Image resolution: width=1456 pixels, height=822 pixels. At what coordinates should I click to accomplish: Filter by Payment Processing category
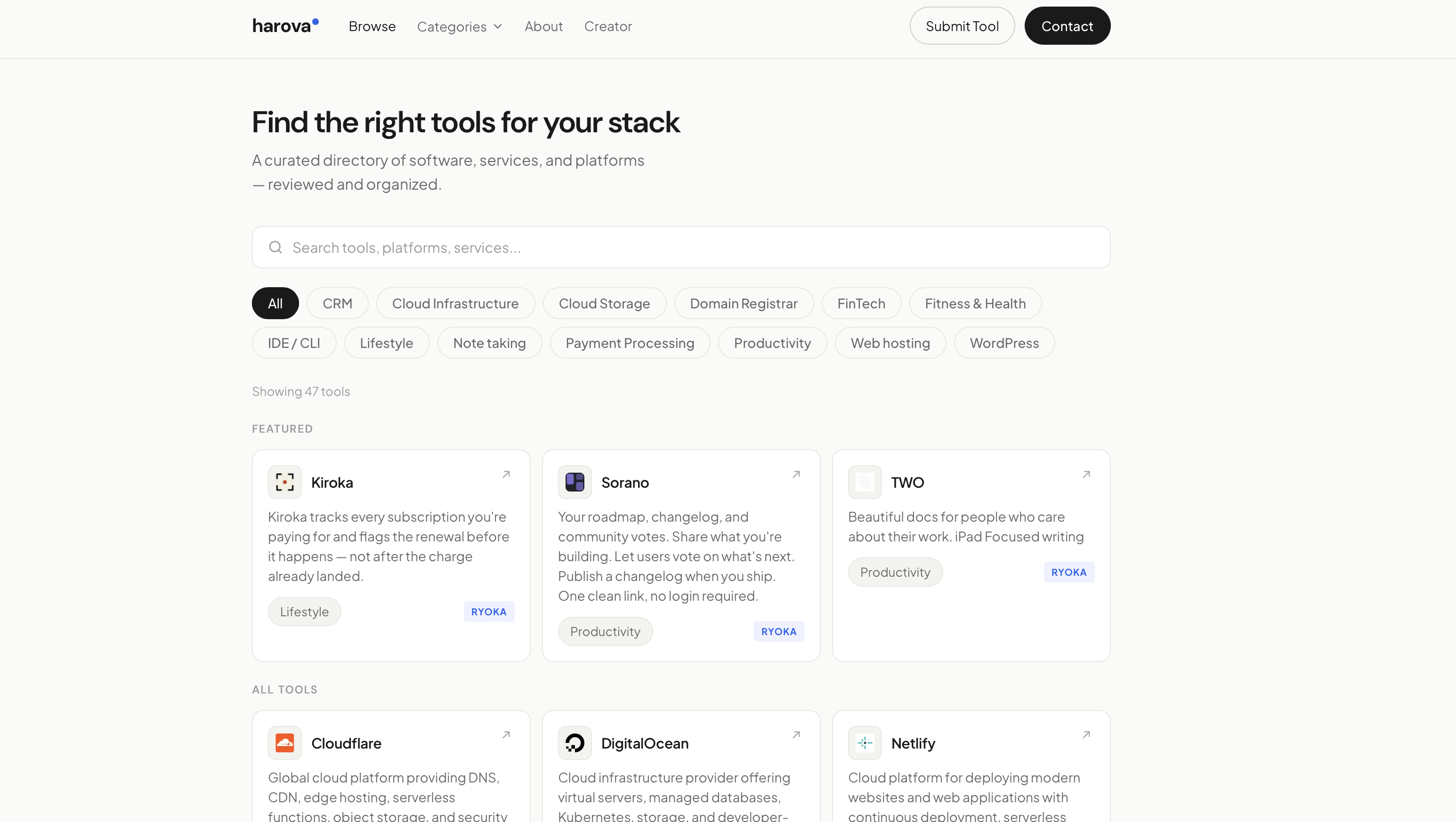[x=630, y=343]
